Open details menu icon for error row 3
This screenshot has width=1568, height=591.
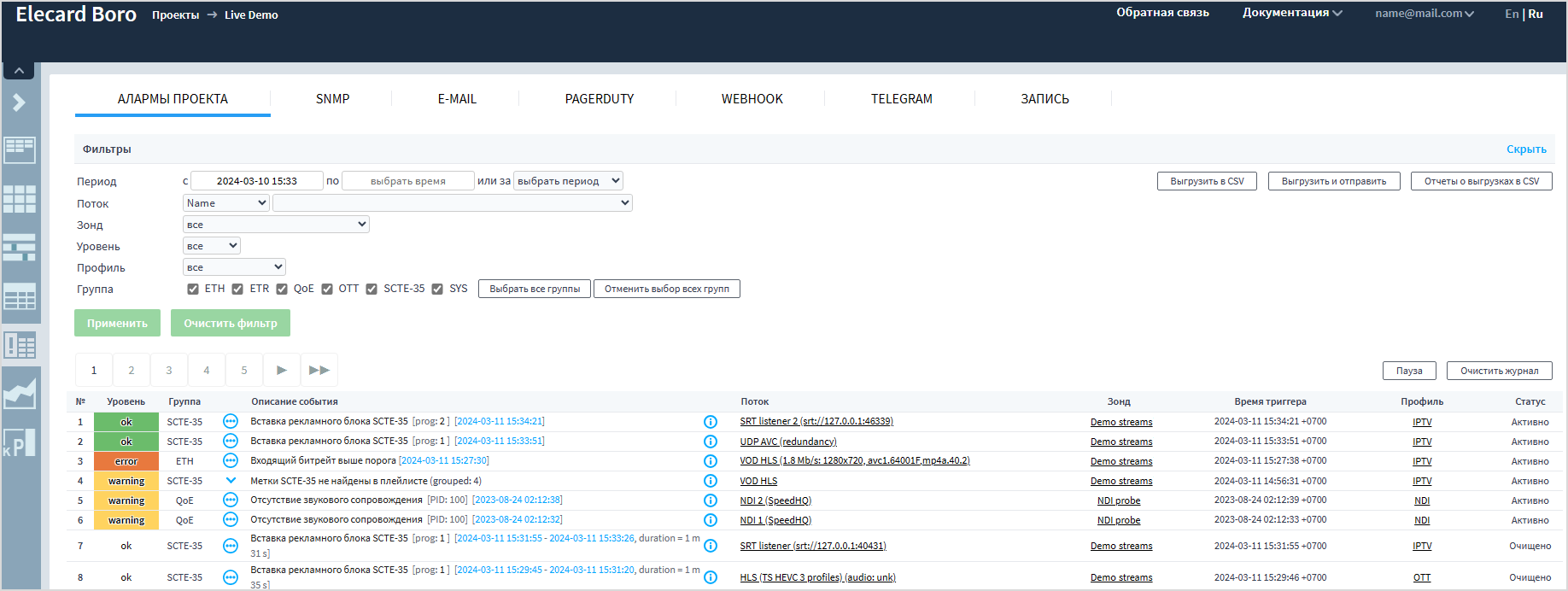pyautogui.click(x=231, y=461)
